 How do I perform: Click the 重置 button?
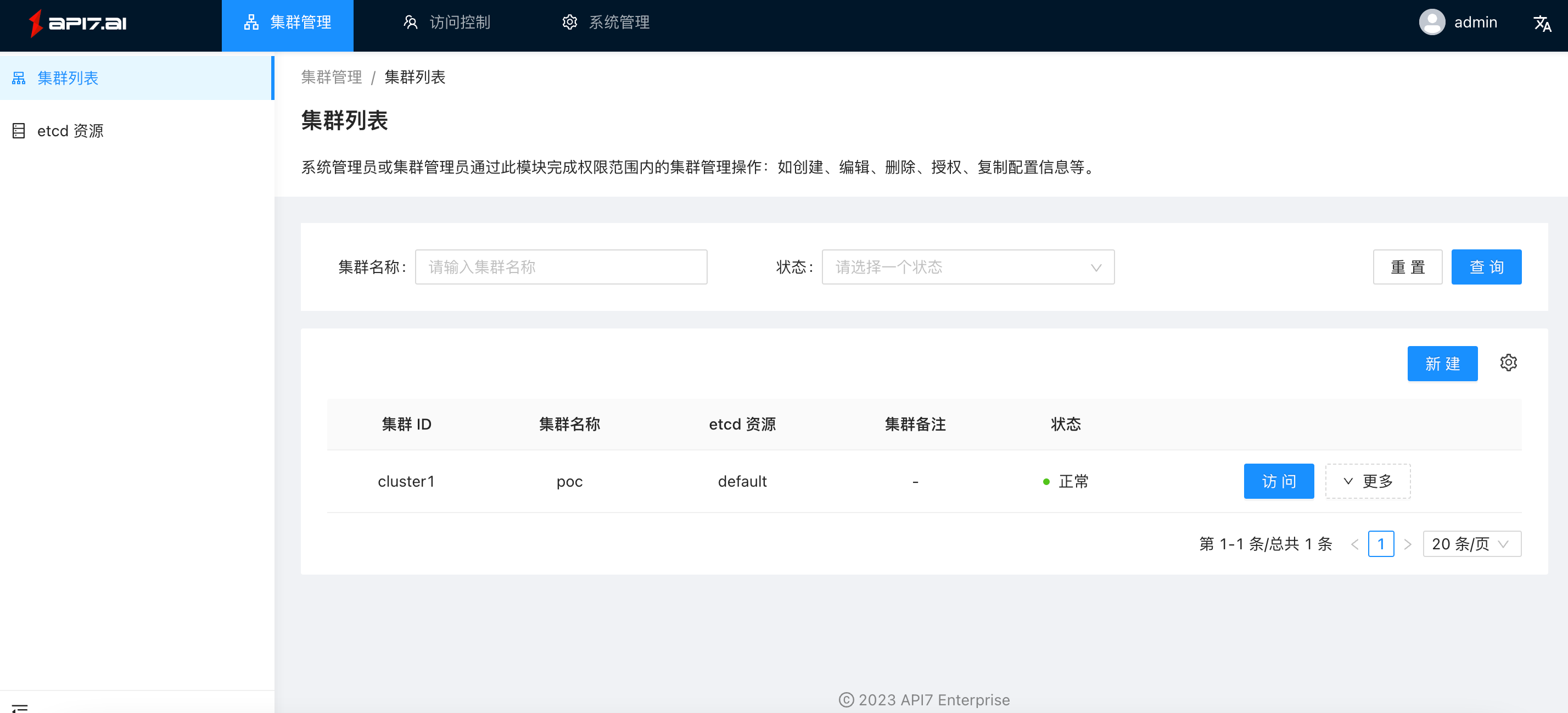click(1407, 267)
